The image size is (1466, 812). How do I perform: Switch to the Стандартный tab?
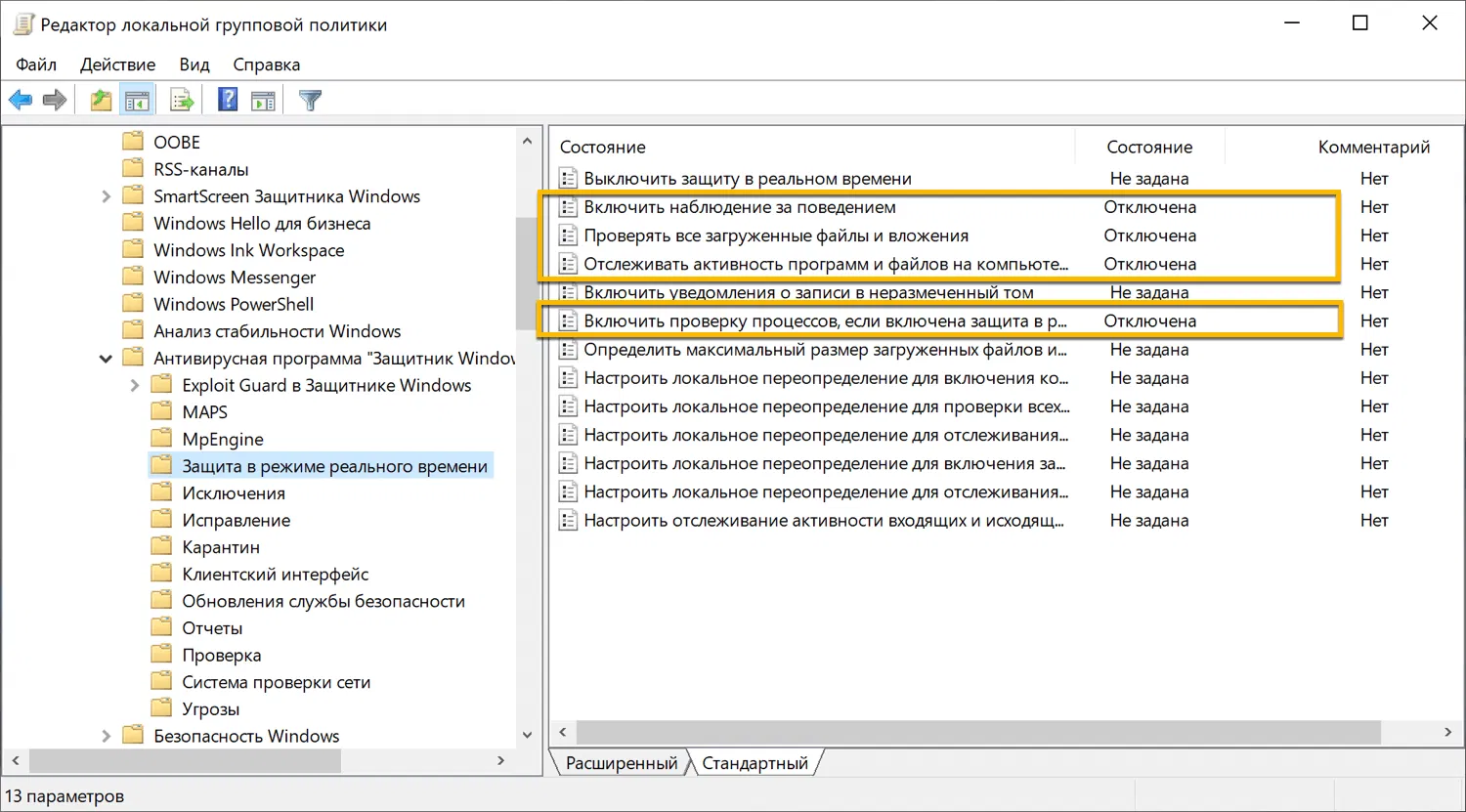pos(754,762)
